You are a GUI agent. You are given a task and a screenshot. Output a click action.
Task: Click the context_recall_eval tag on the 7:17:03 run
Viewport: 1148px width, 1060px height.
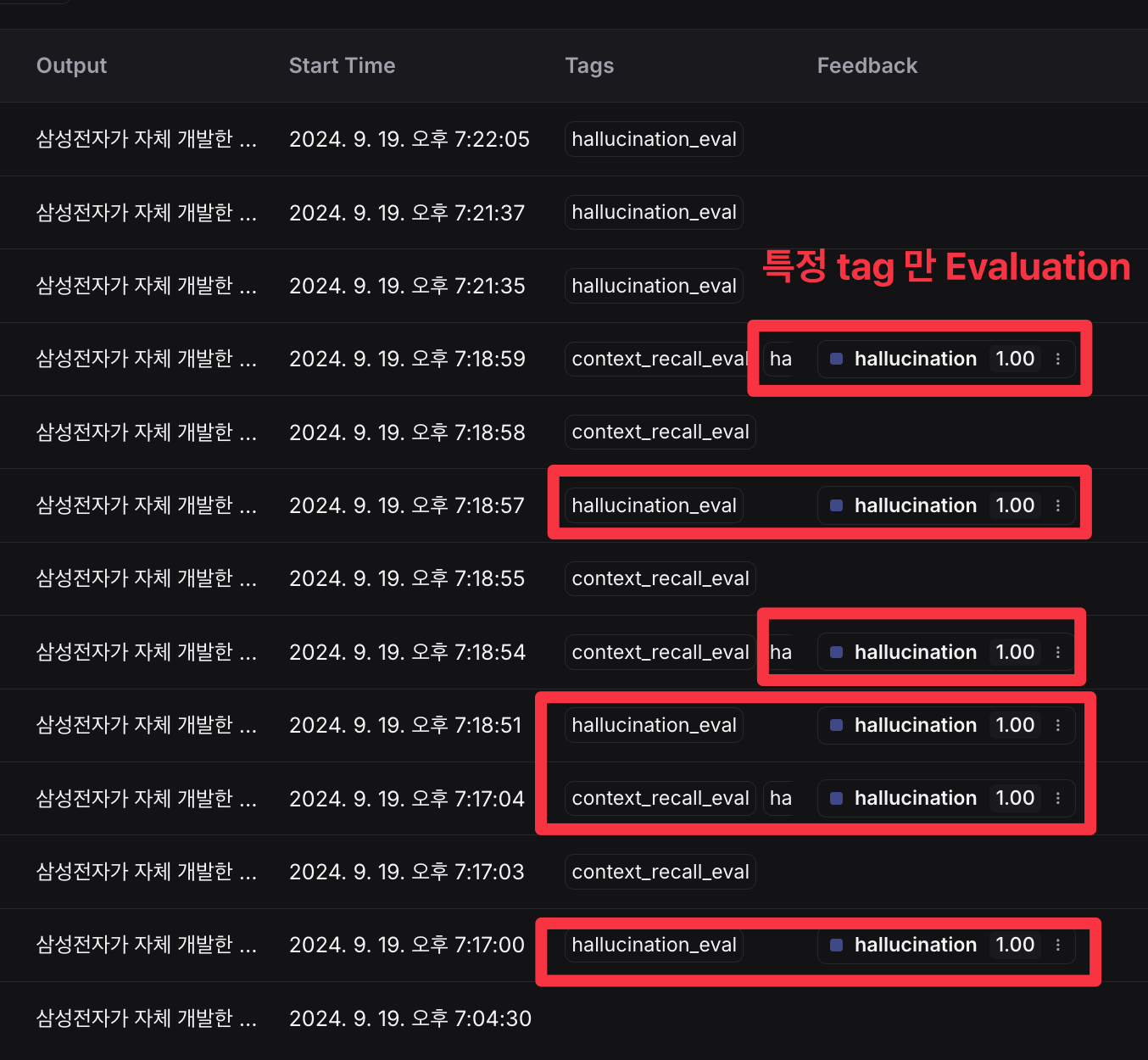pos(660,872)
